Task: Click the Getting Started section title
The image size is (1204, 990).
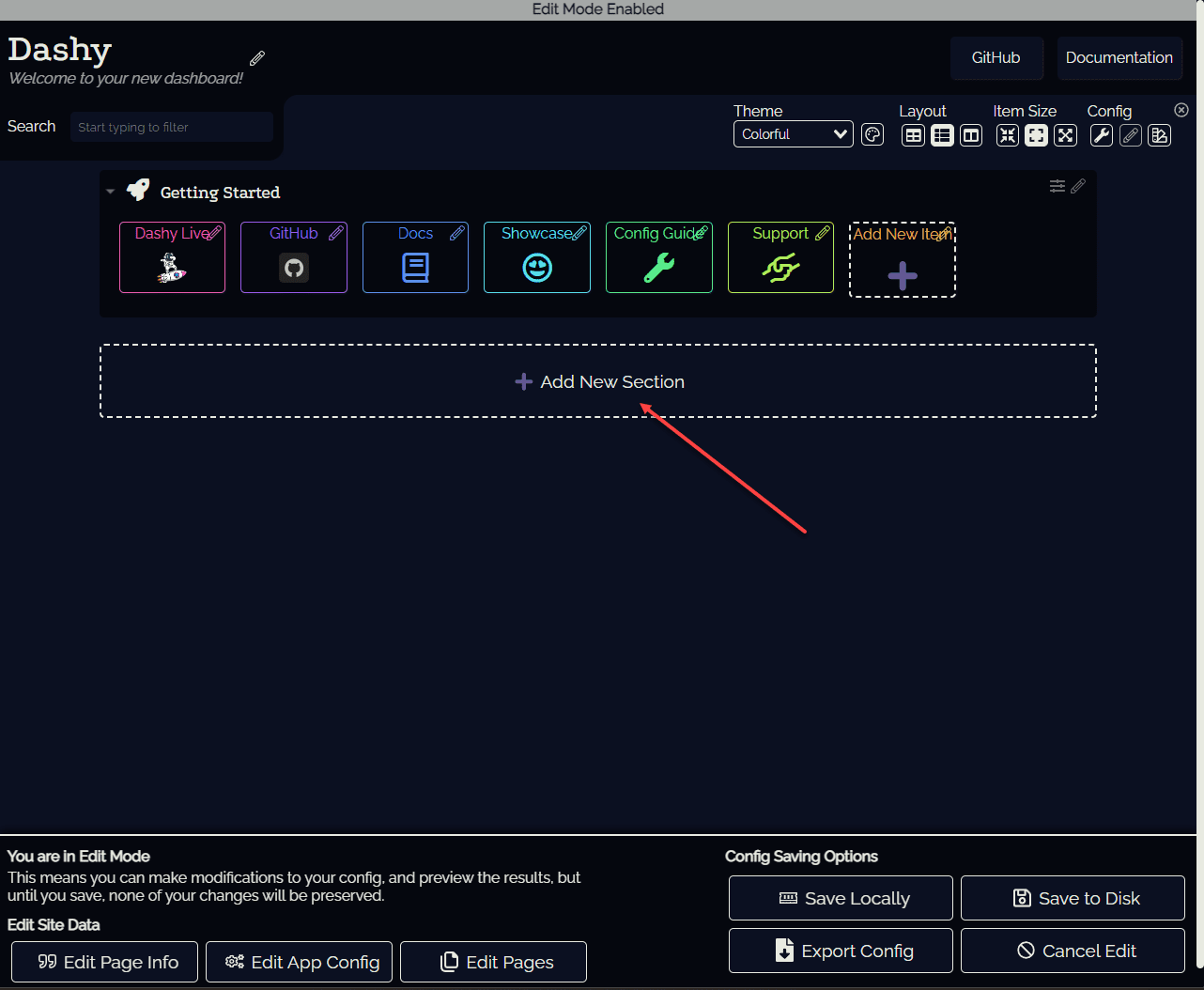Action: click(220, 193)
